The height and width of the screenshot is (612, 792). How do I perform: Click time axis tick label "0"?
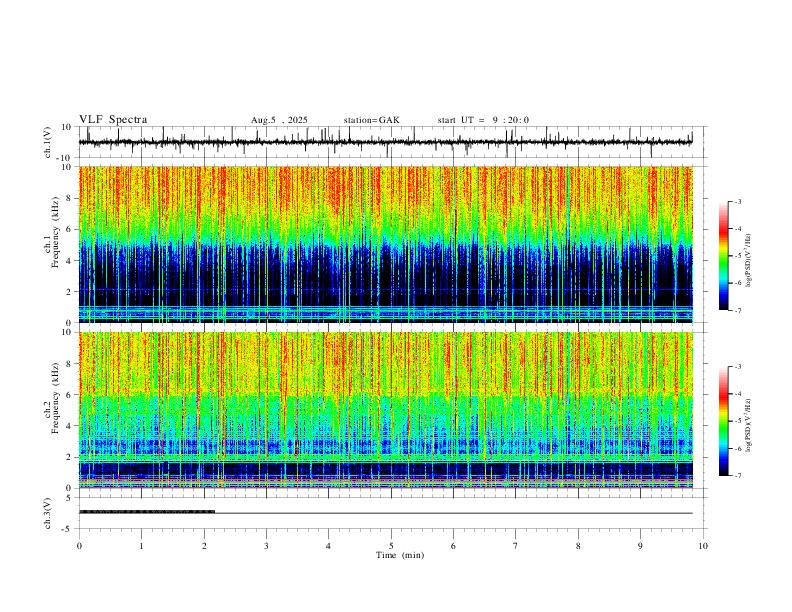click(79, 546)
